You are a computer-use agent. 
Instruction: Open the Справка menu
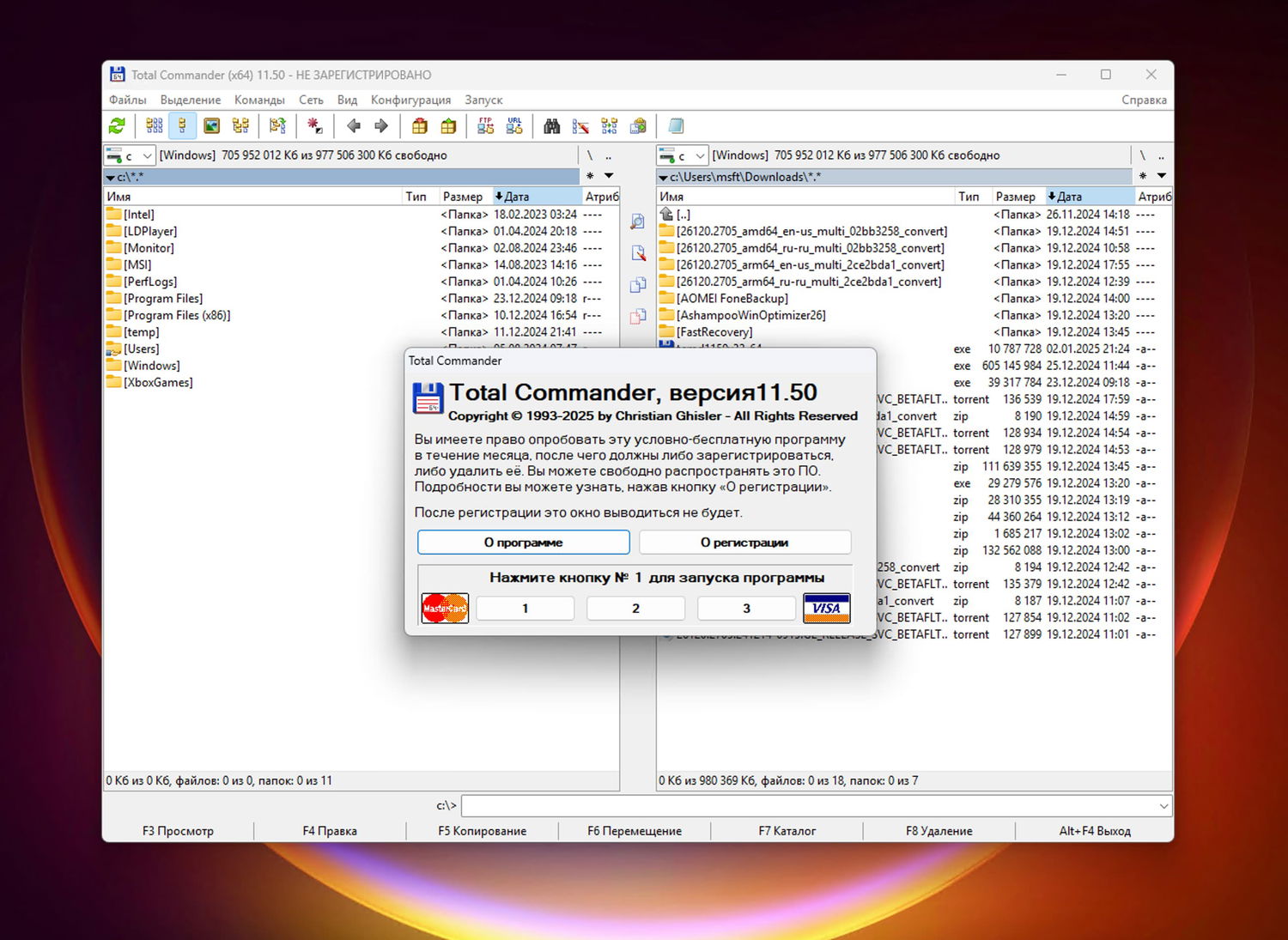pos(1144,100)
